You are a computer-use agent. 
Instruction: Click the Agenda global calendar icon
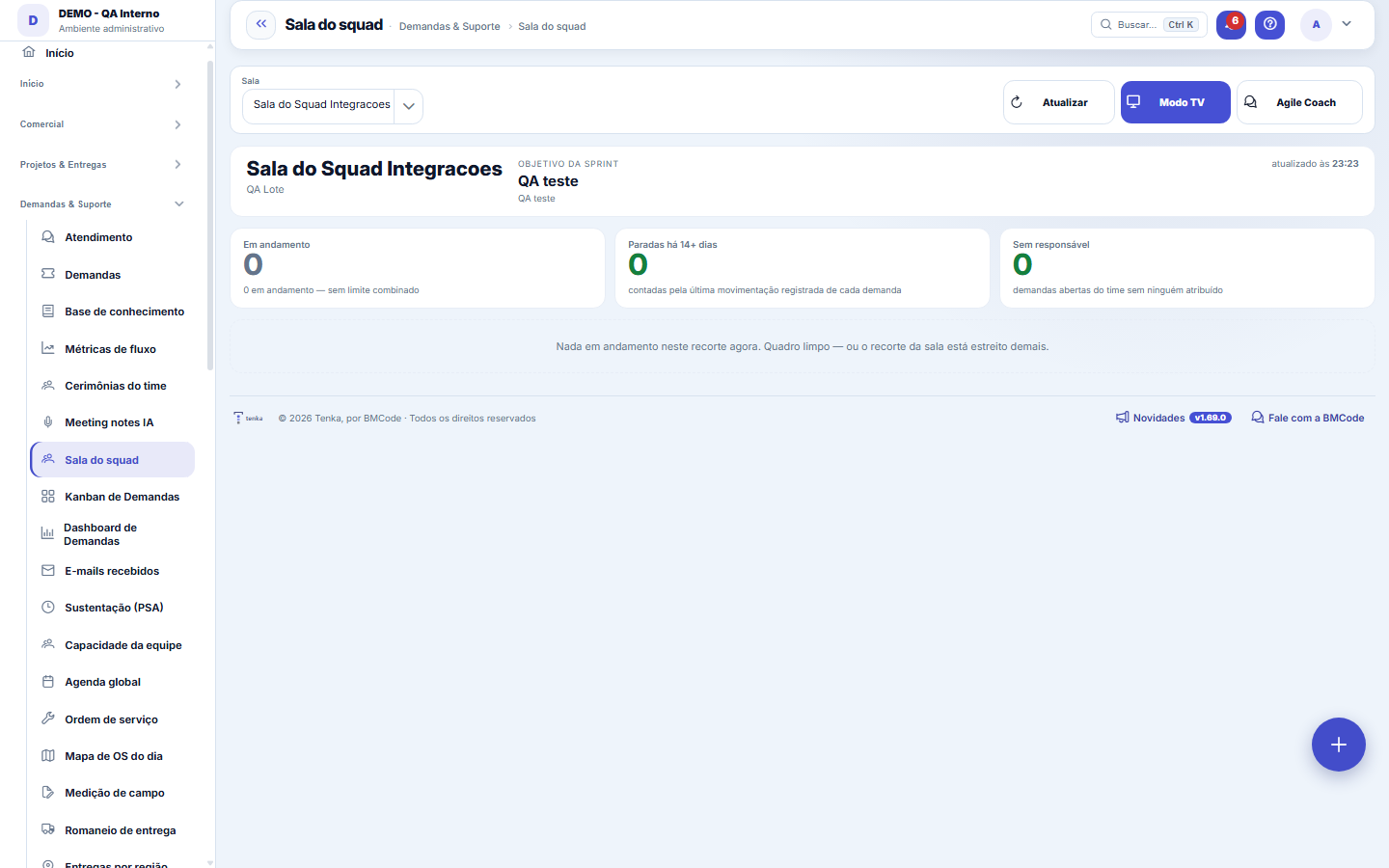tap(48, 682)
